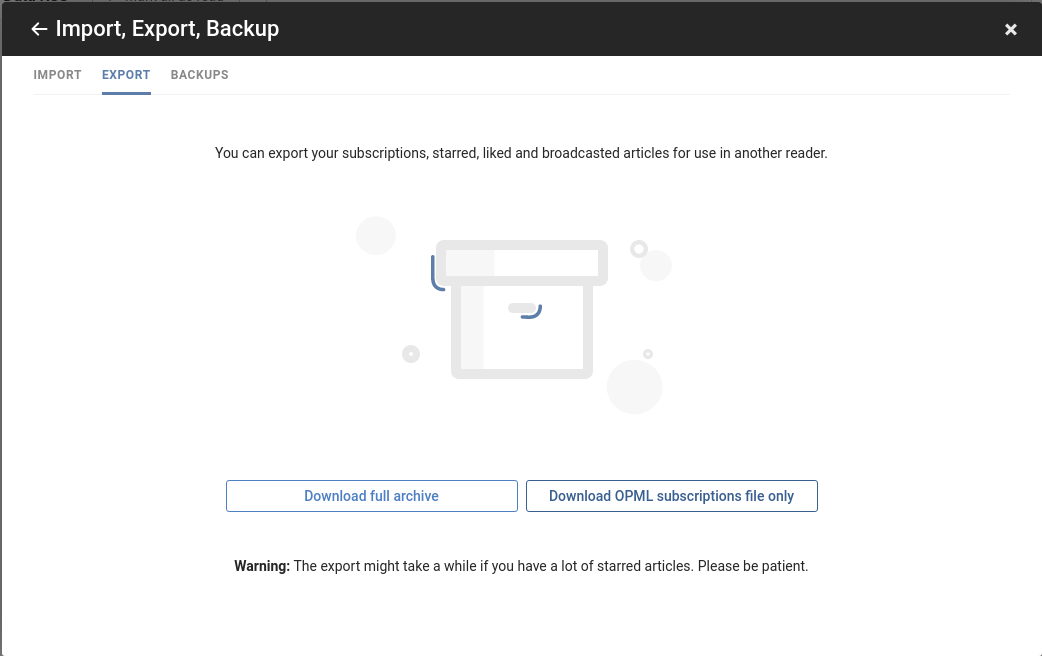
Task: Select the Export tab
Action: coord(126,75)
